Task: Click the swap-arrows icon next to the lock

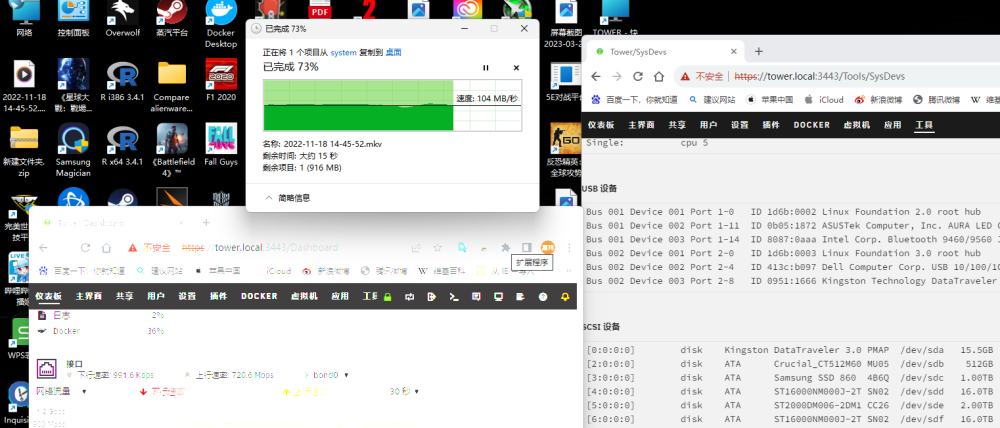Action: [x=409, y=297]
